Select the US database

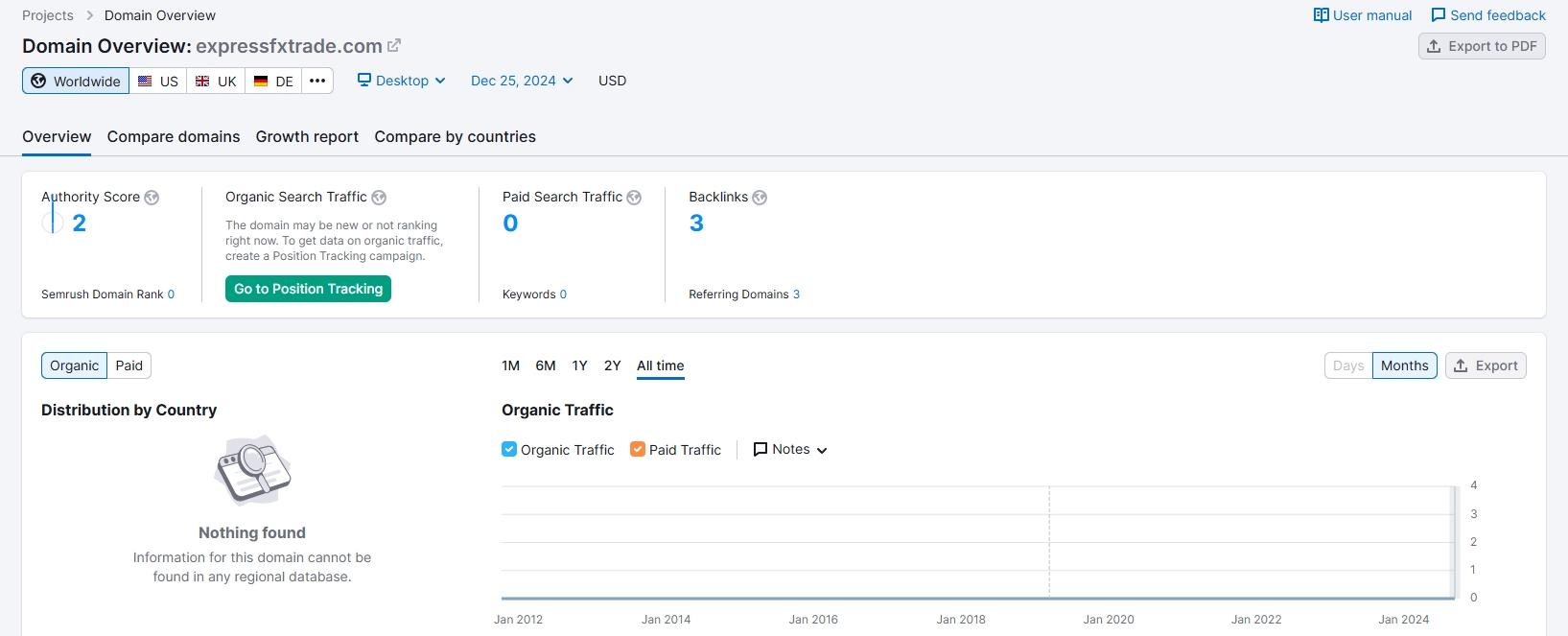coord(158,81)
